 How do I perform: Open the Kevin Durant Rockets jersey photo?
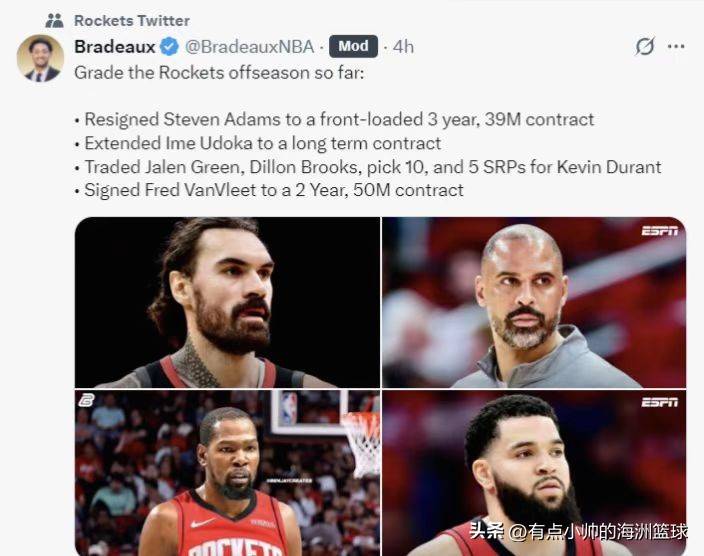click(227, 473)
